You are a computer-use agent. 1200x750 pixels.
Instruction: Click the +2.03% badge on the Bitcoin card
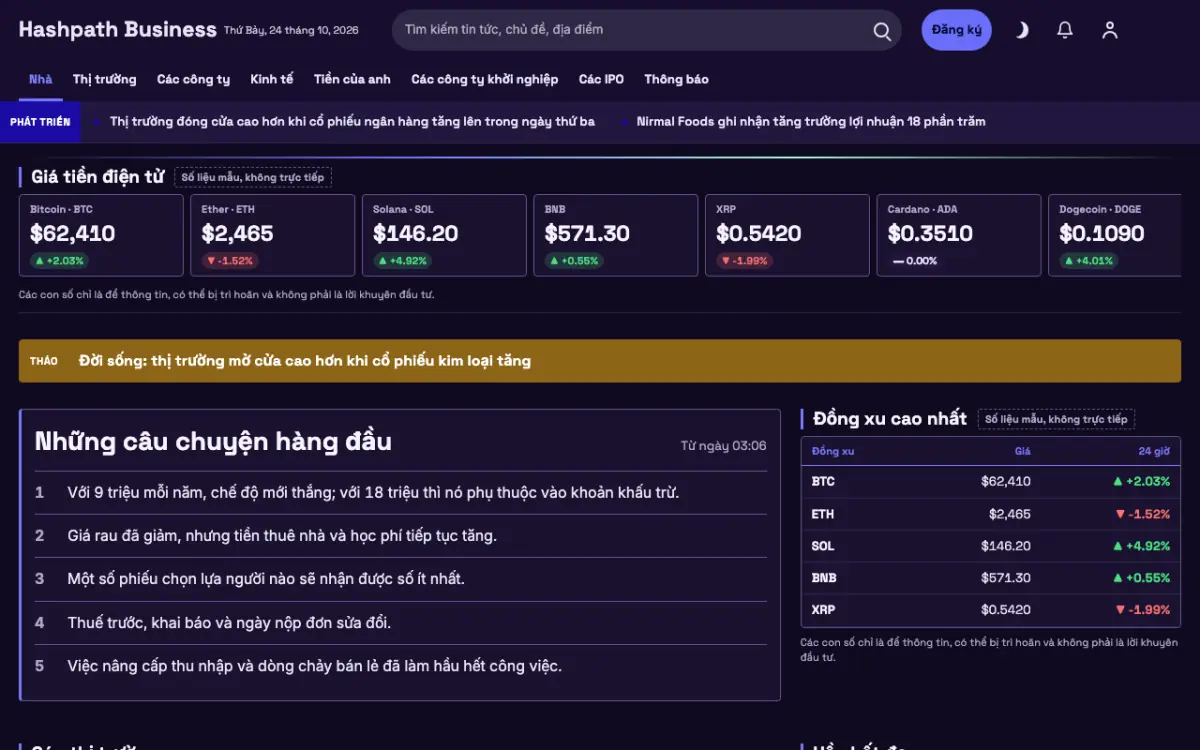(60, 260)
